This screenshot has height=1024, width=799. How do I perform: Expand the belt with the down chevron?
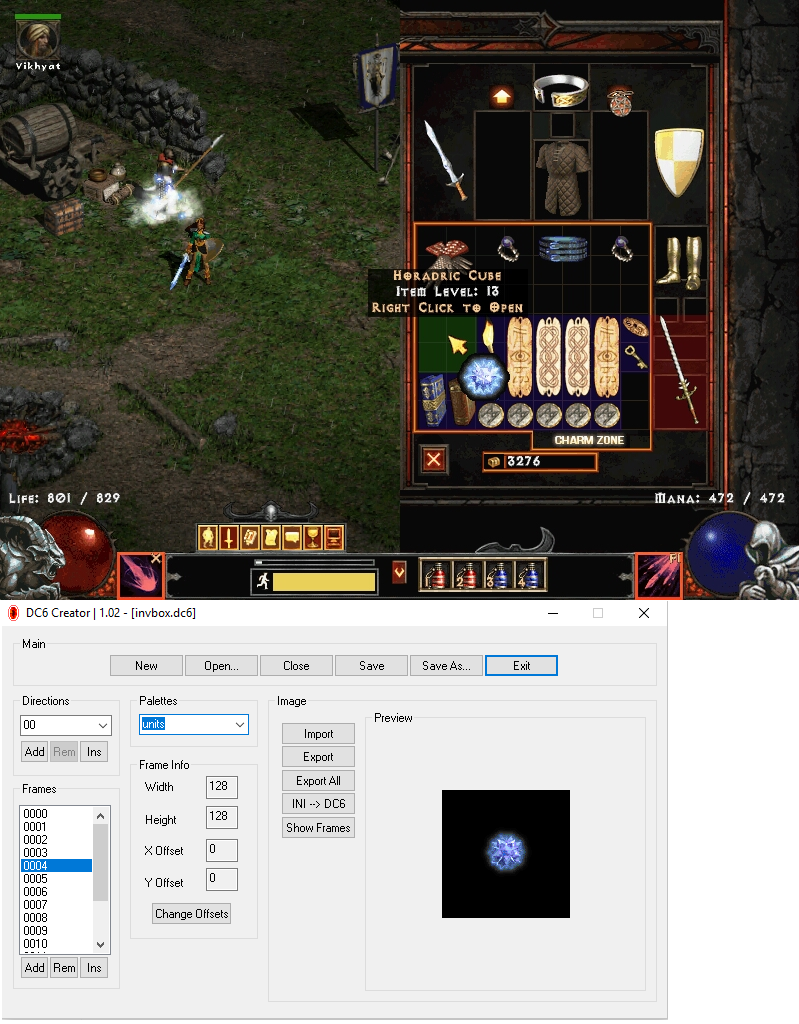(399, 573)
